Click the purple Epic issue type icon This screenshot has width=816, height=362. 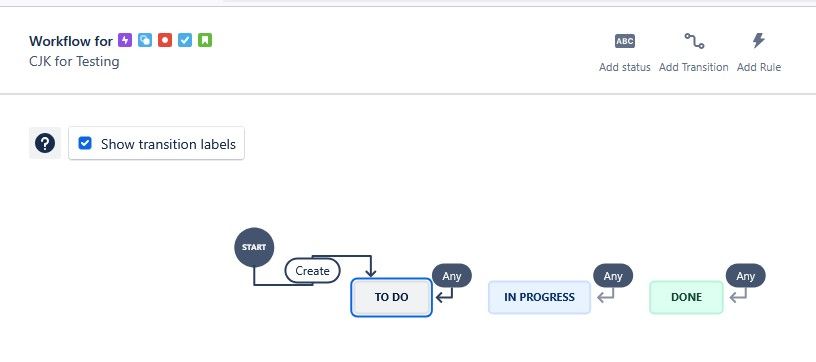point(125,40)
